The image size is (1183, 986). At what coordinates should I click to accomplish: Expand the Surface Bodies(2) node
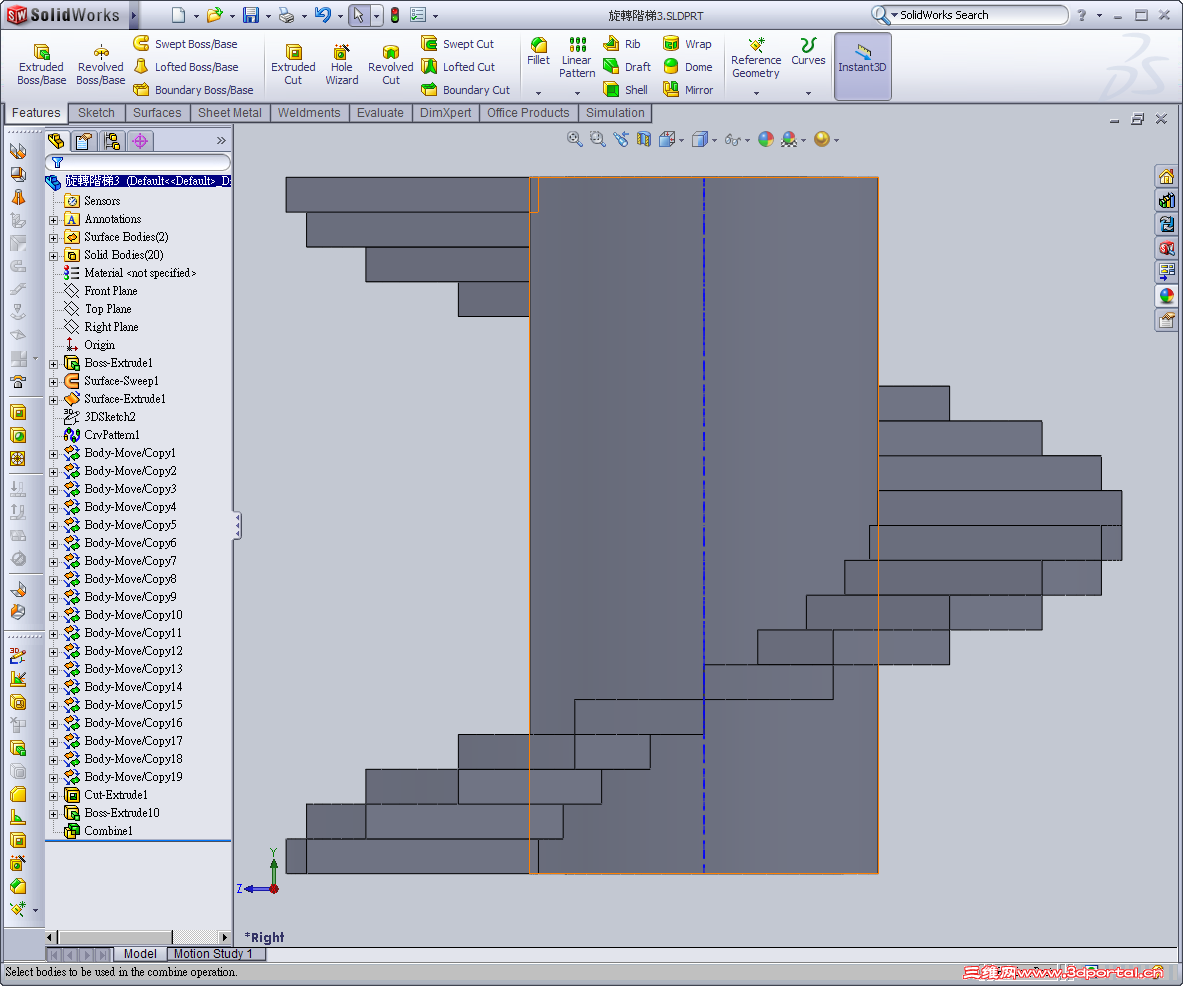click(54, 238)
